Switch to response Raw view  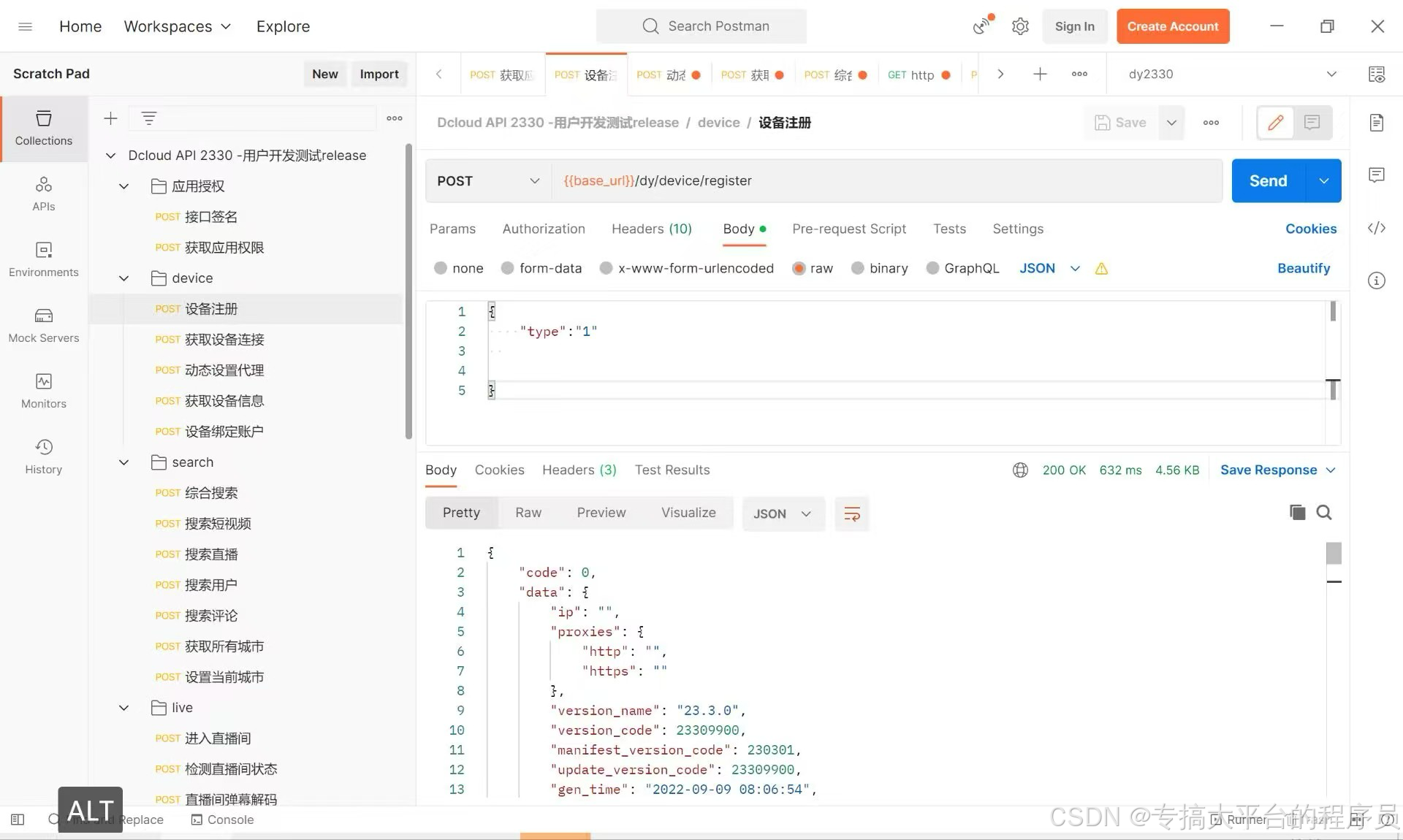pyautogui.click(x=528, y=513)
